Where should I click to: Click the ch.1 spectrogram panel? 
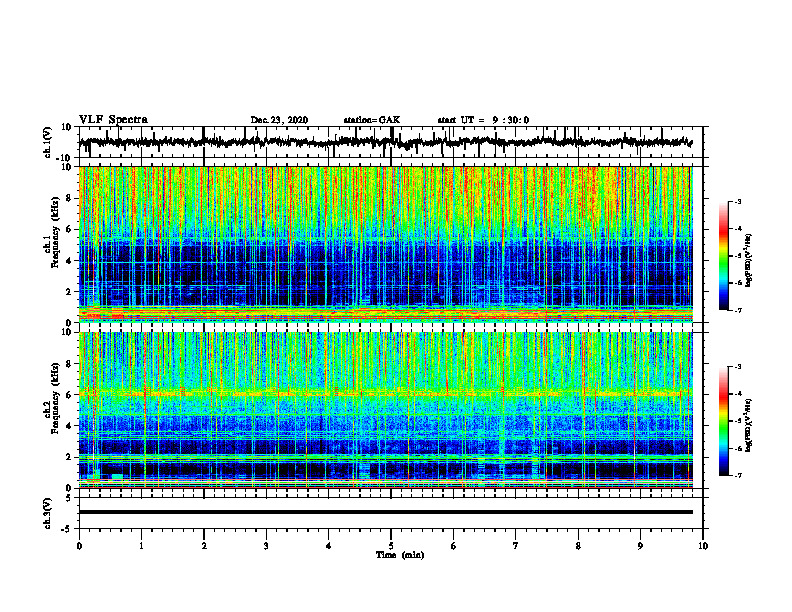[x=386, y=244]
